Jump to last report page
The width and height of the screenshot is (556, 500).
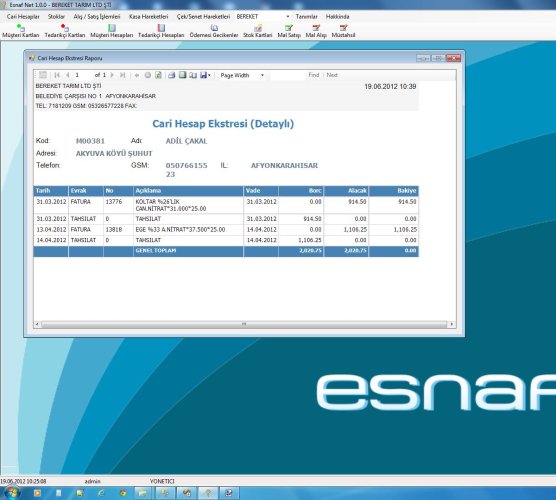click(x=122, y=75)
